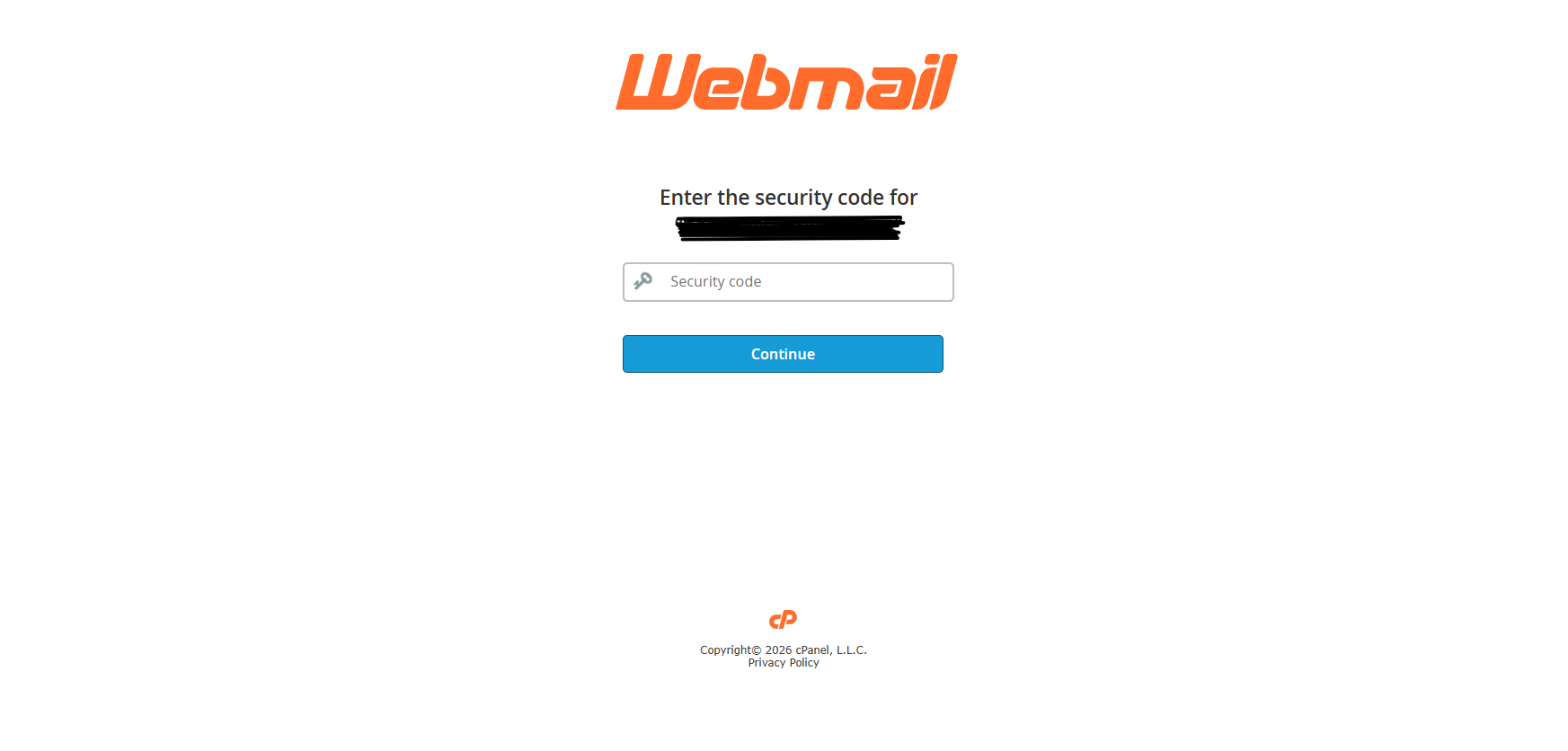Click the grey key glyph beside 'Security code'
1568x751 pixels.
[x=642, y=281]
